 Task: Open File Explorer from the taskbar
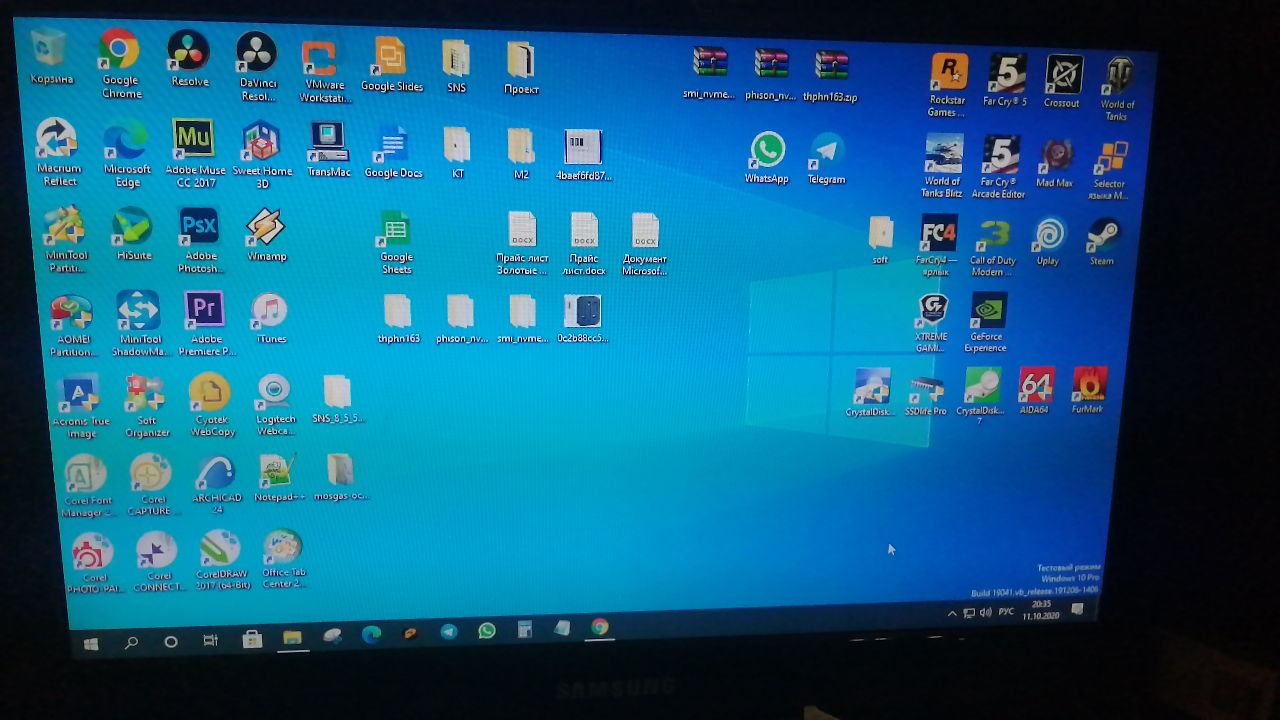[292, 637]
